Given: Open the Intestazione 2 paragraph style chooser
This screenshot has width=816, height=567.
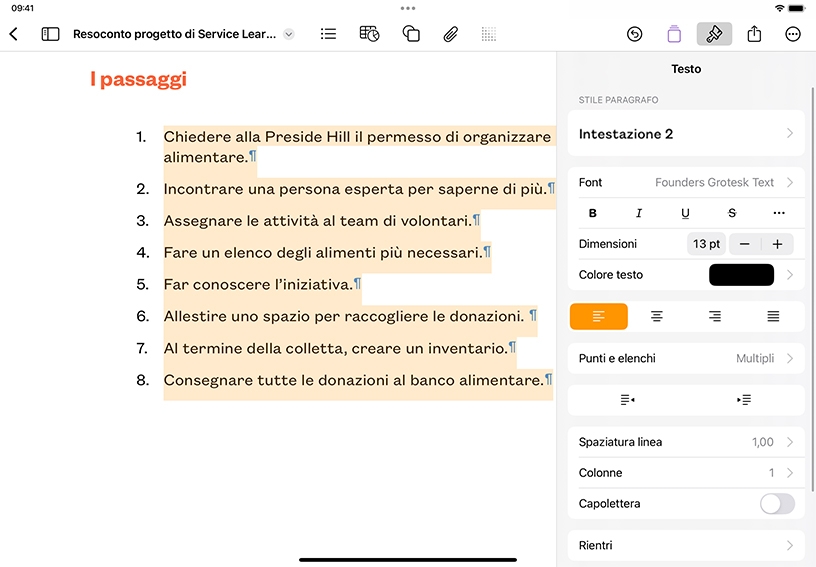Looking at the screenshot, I should click(x=686, y=134).
